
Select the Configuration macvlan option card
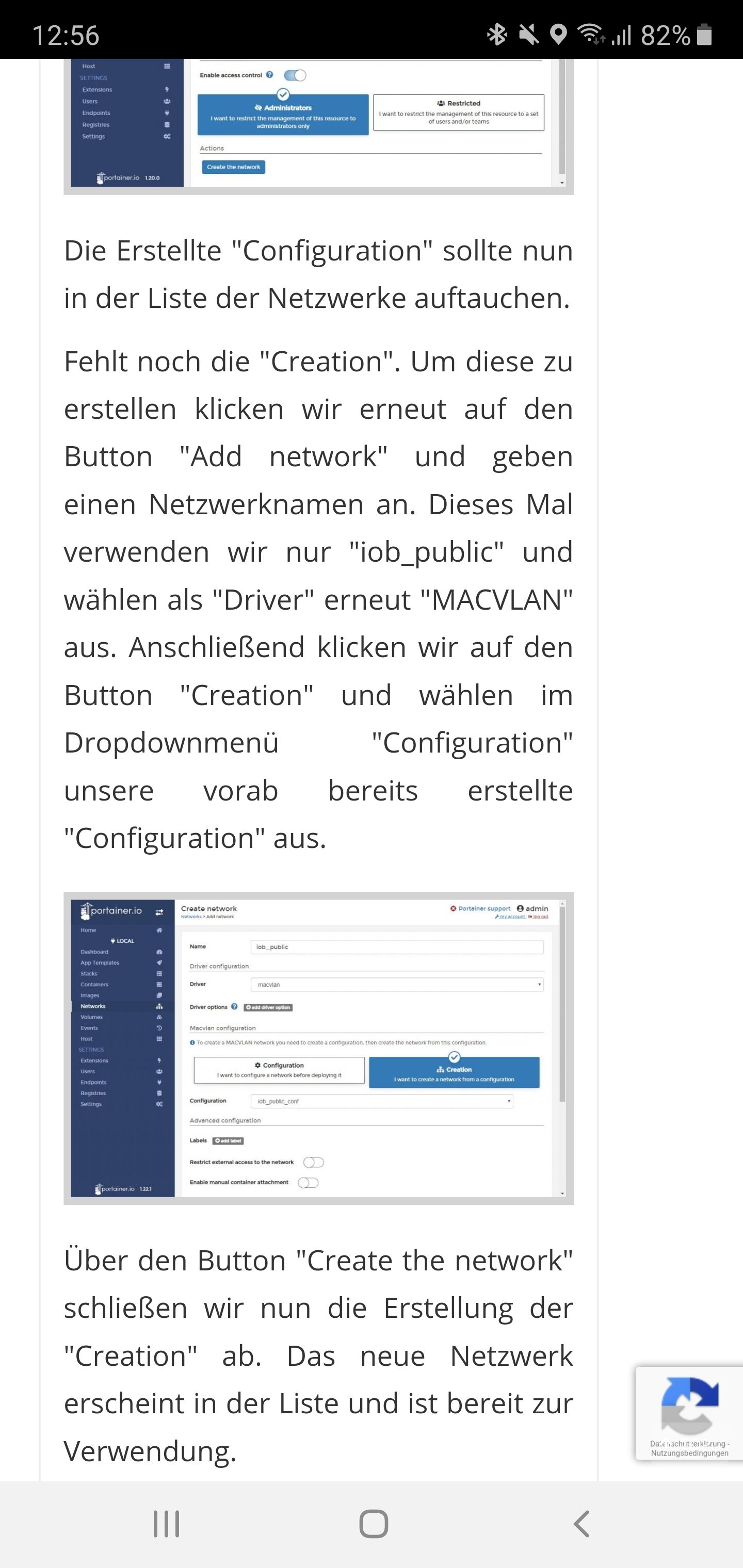tap(280, 1071)
